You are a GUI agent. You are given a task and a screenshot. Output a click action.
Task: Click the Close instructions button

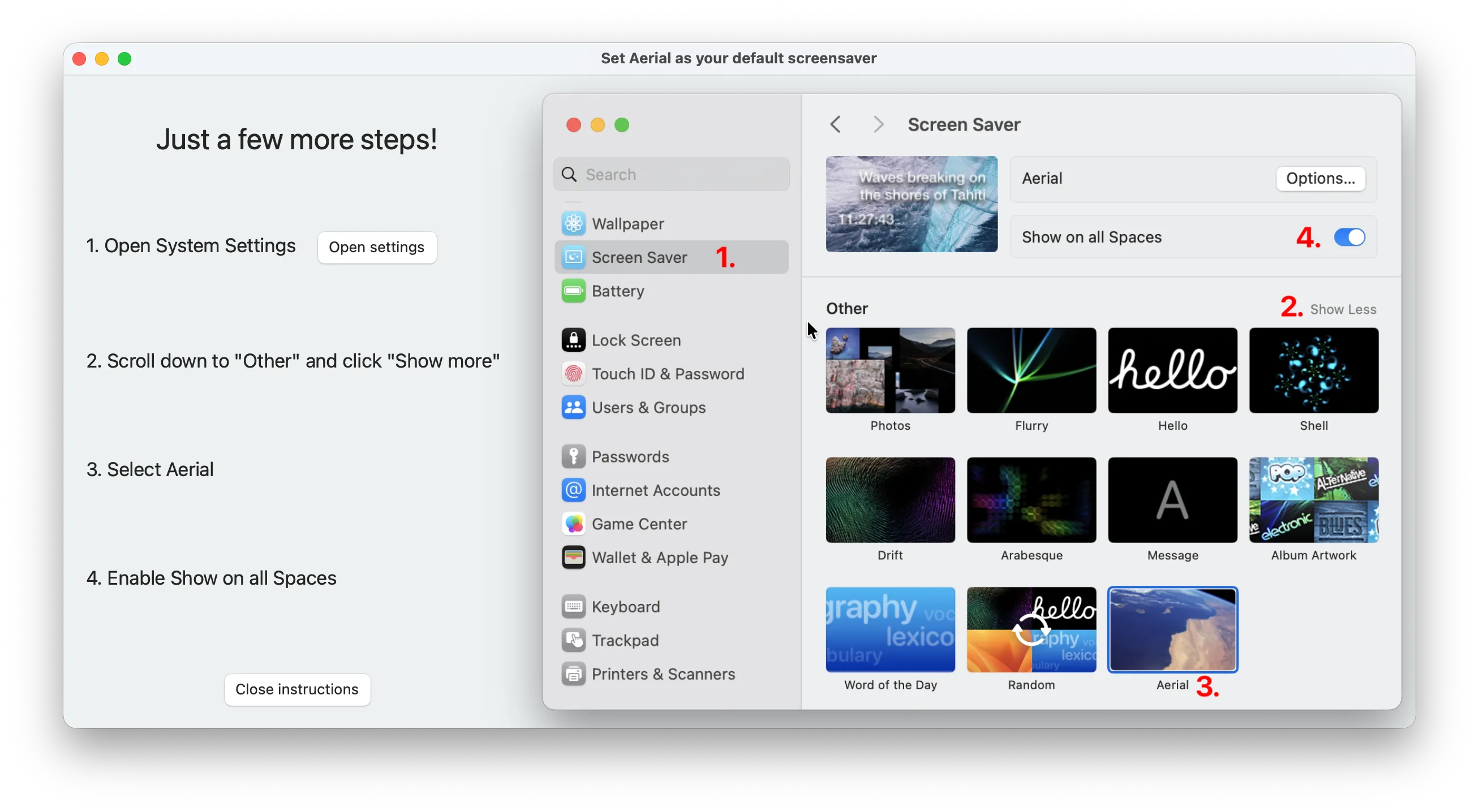pyautogui.click(x=297, y=689)
